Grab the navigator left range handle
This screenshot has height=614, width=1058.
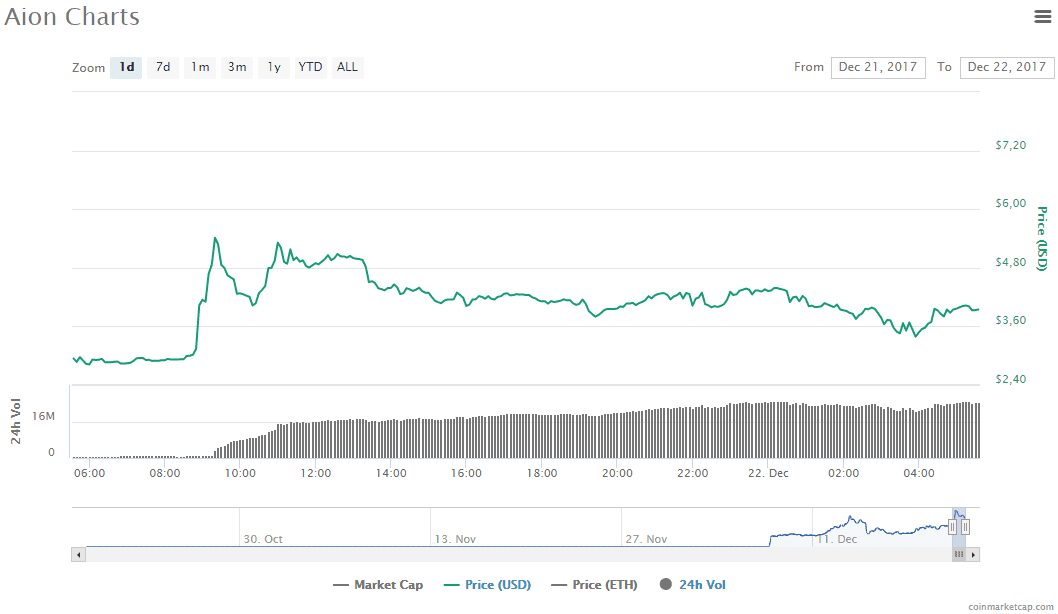pyautogui.click(x=953, y=527)
